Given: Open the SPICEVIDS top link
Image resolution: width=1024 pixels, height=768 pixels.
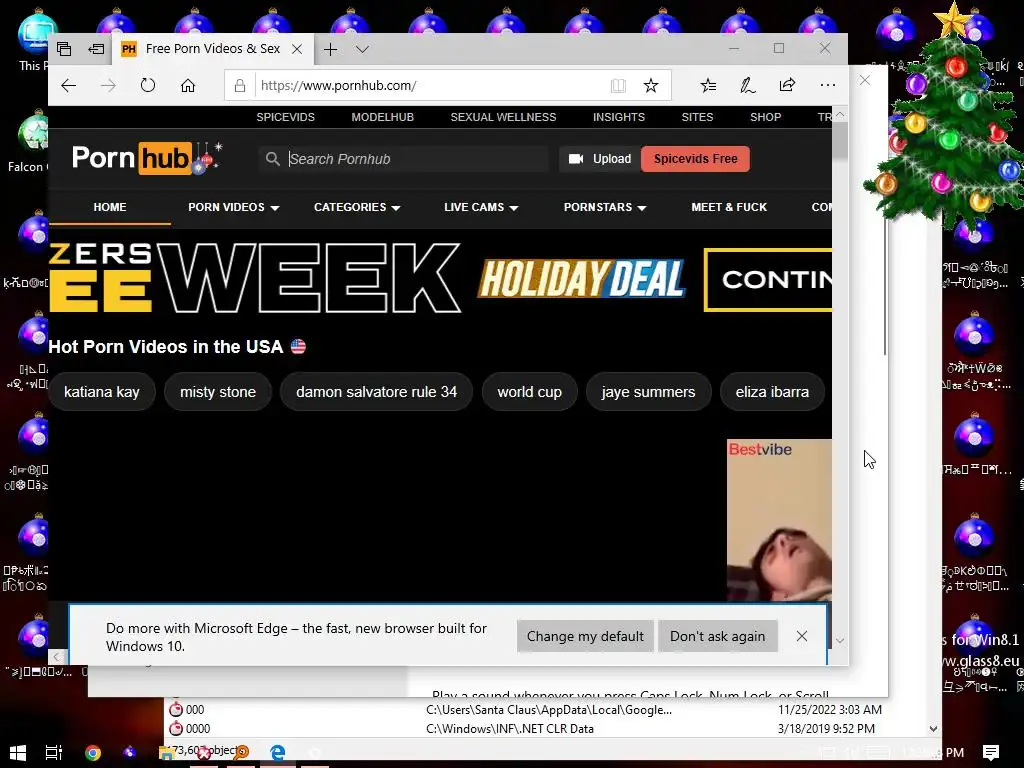Looking at the screenshot, I should (285, 117).
